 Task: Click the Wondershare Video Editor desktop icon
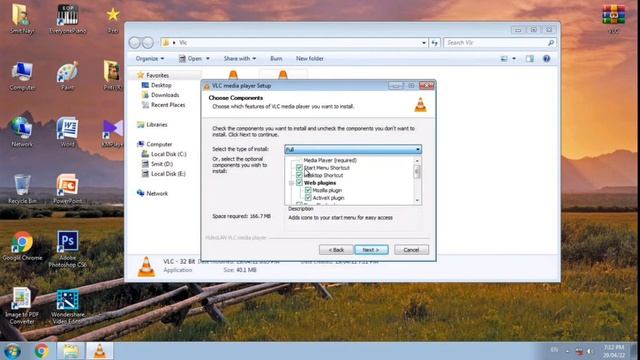[x=67, y=306]
